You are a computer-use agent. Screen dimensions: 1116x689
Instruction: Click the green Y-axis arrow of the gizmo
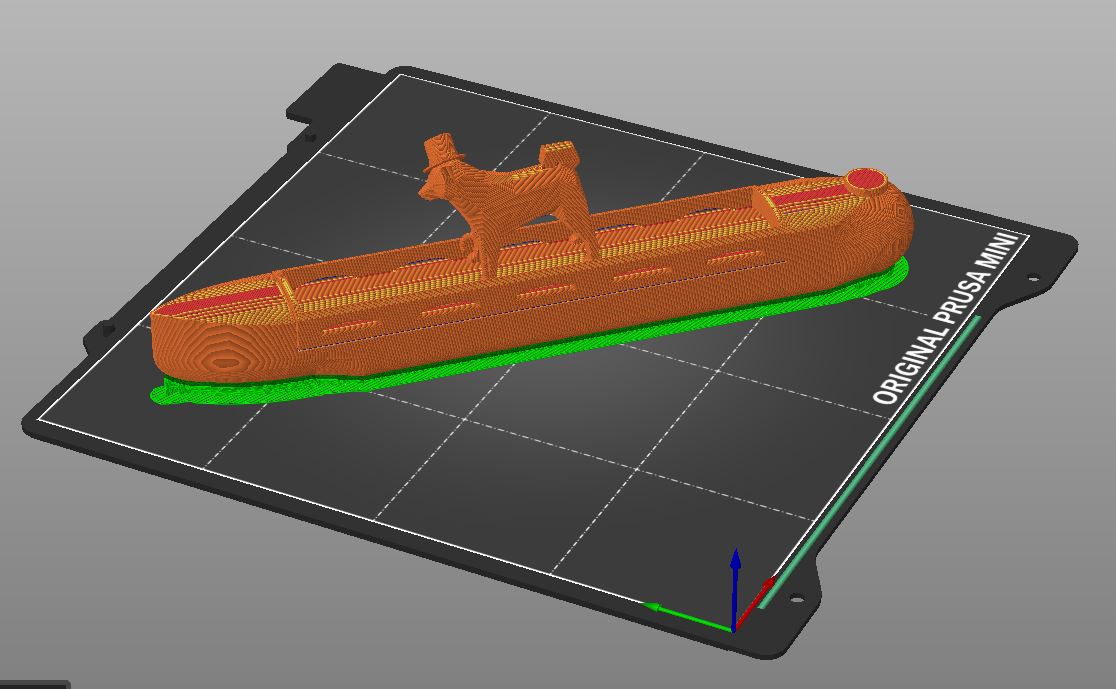click(x=688, y=607)
